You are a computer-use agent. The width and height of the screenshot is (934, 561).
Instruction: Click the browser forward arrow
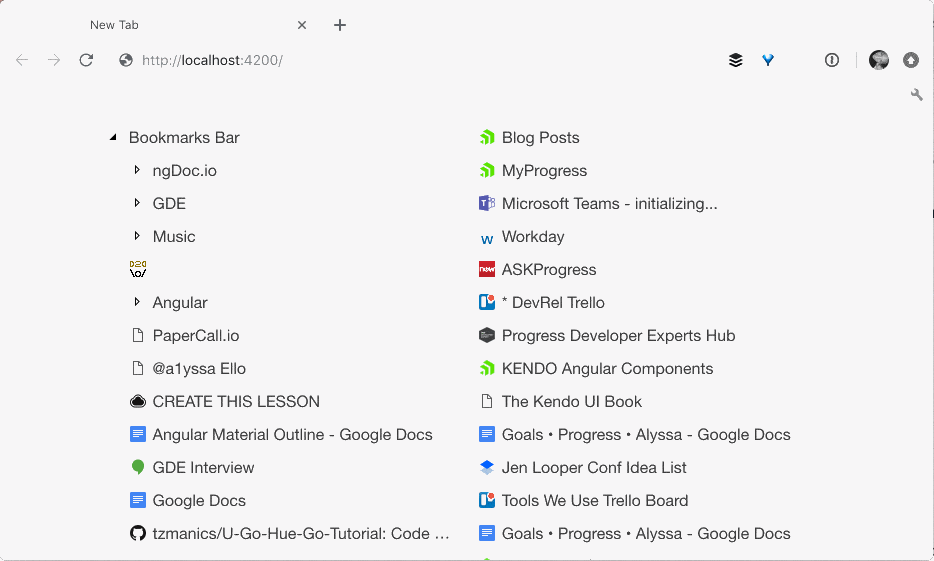(54, 60)
